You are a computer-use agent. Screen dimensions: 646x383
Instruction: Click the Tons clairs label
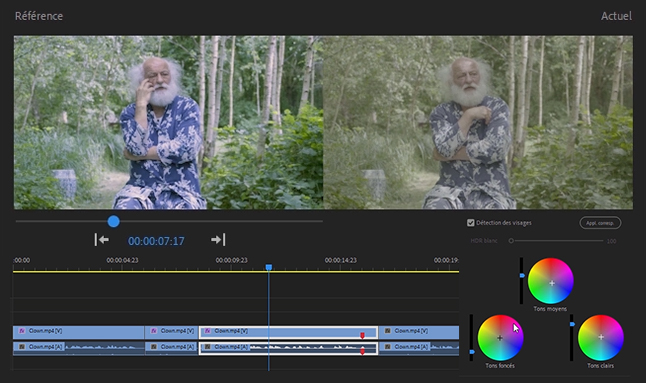[600, 366]
